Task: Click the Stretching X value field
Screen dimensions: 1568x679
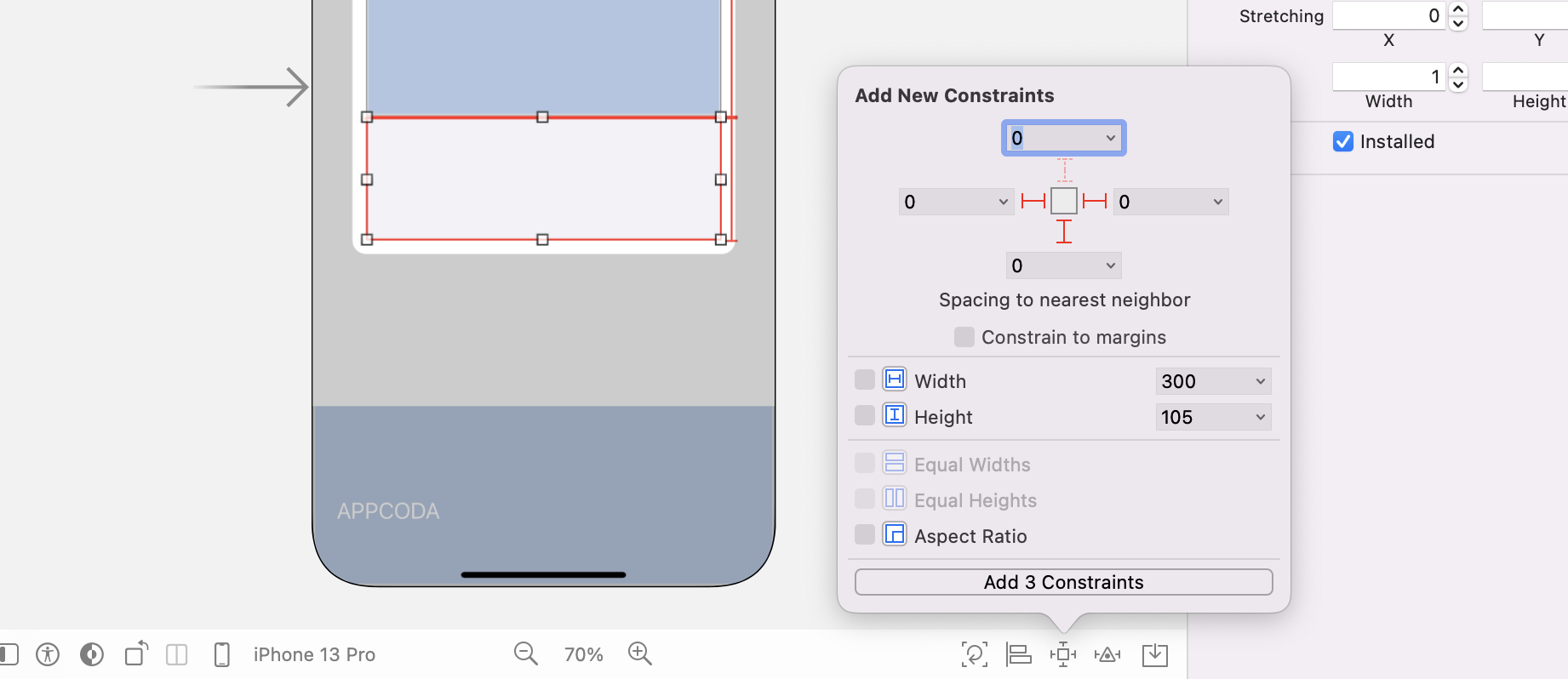Action: [1388, 16]
